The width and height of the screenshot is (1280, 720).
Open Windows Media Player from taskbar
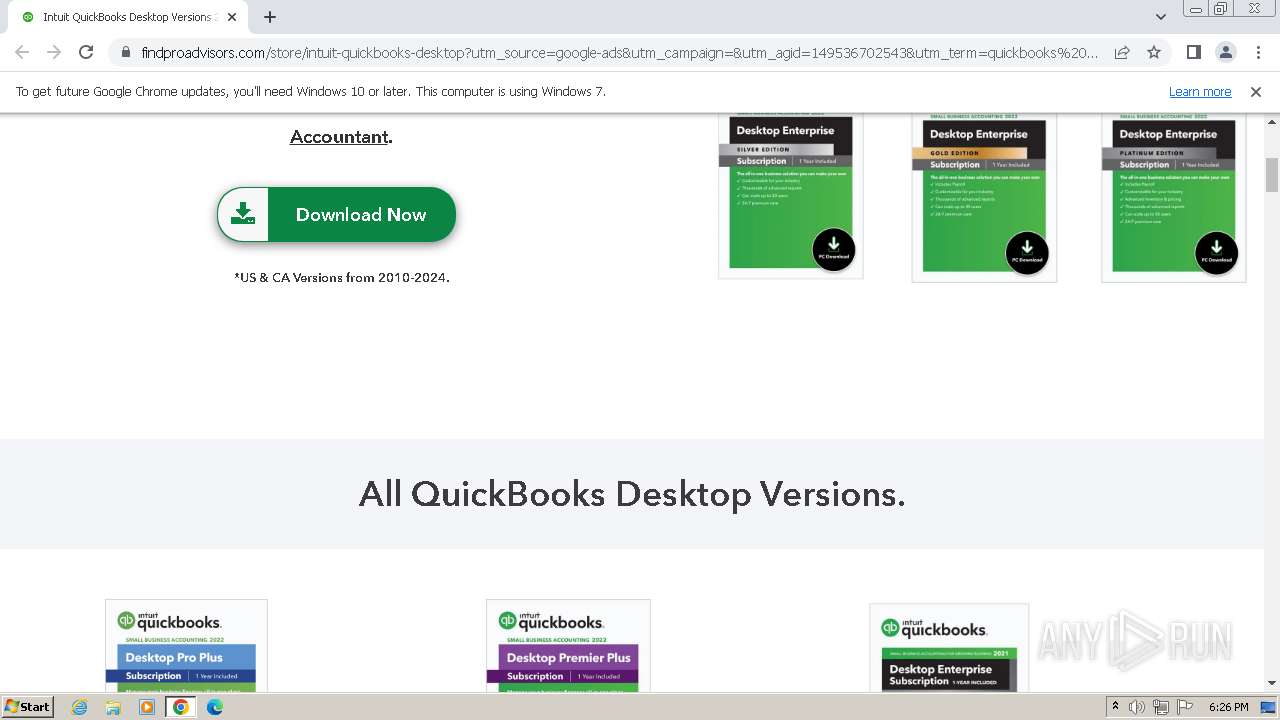point(147,707)
